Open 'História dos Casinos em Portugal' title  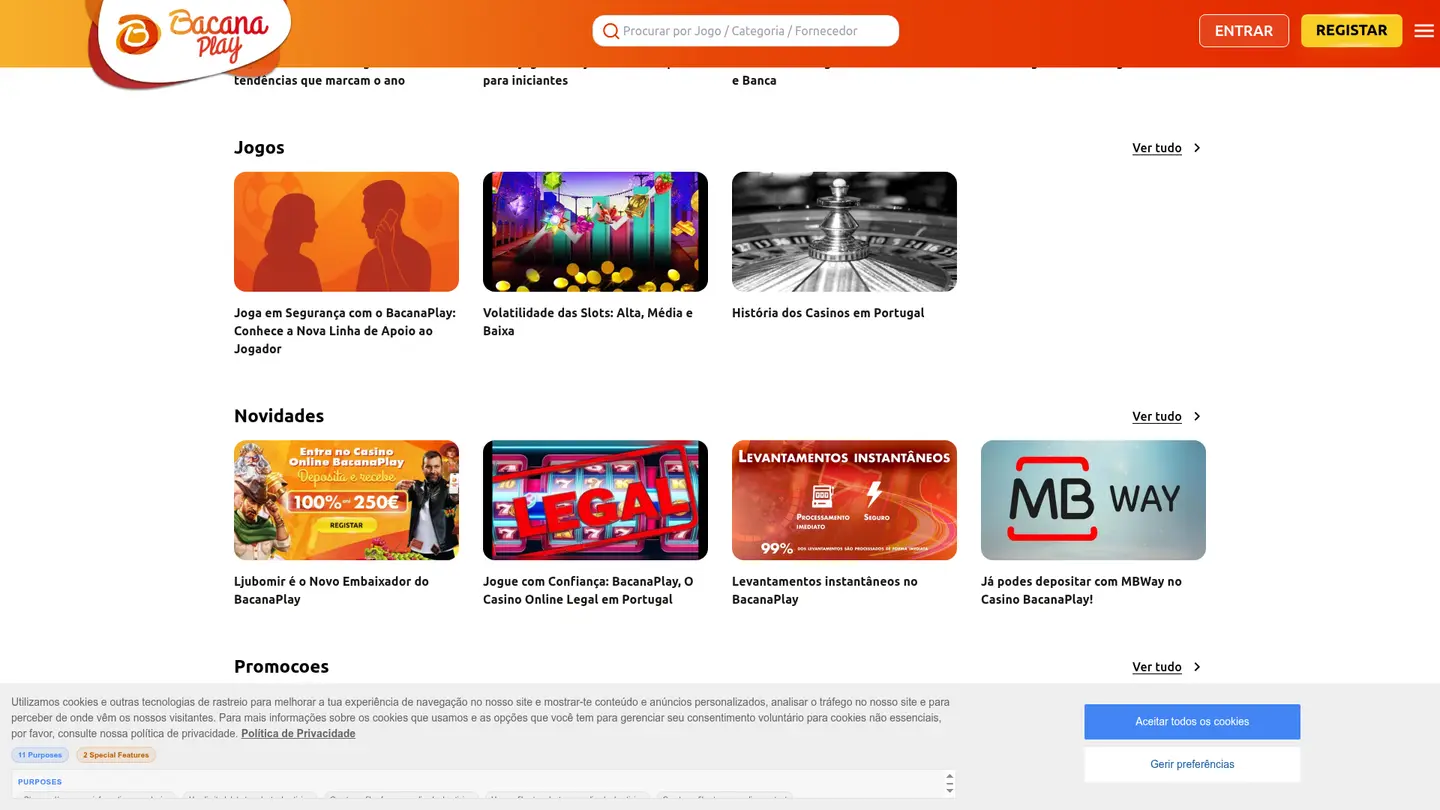pyautogui.click(x=828, y=313)
